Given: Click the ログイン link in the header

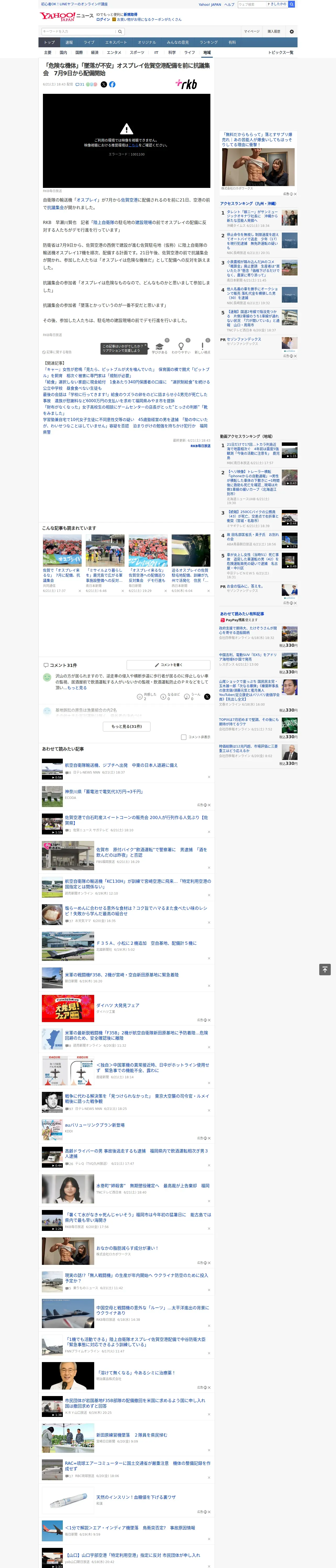Looking at the screenshot, I should pyautogui.click(x=103, y=20).
